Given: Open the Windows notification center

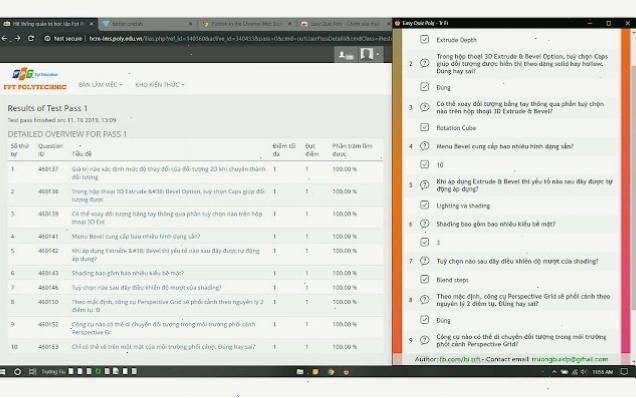Looking at the screenshot, I should [624, 372].
